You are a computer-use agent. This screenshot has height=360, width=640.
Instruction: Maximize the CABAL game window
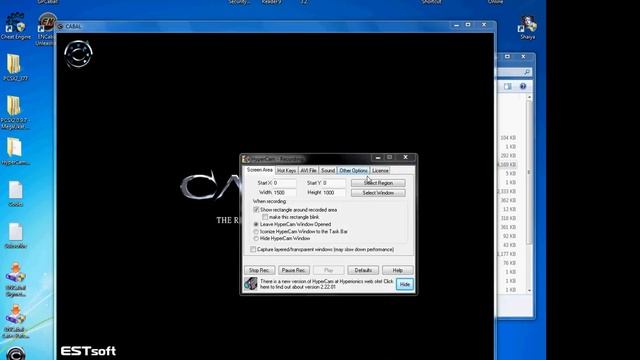[x=468, y=25]
